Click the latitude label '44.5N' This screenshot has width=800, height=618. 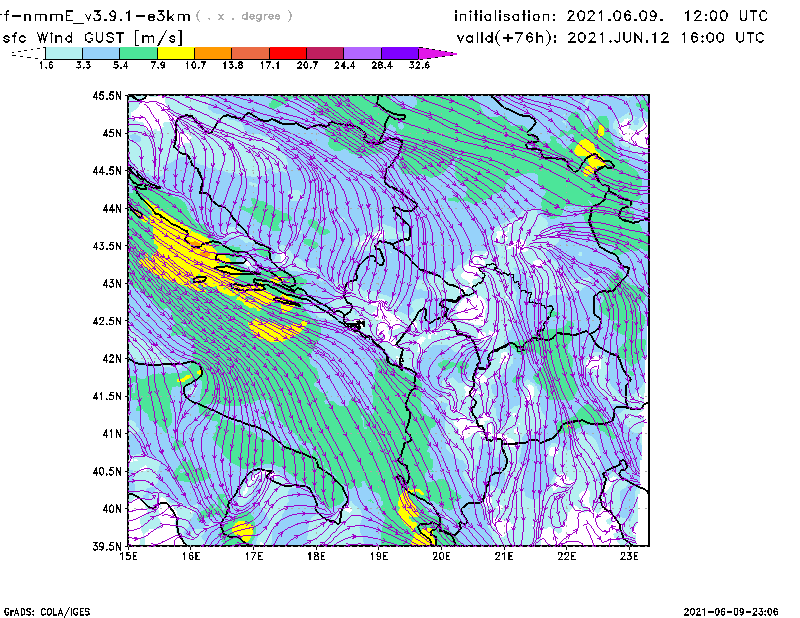(107, 170)
